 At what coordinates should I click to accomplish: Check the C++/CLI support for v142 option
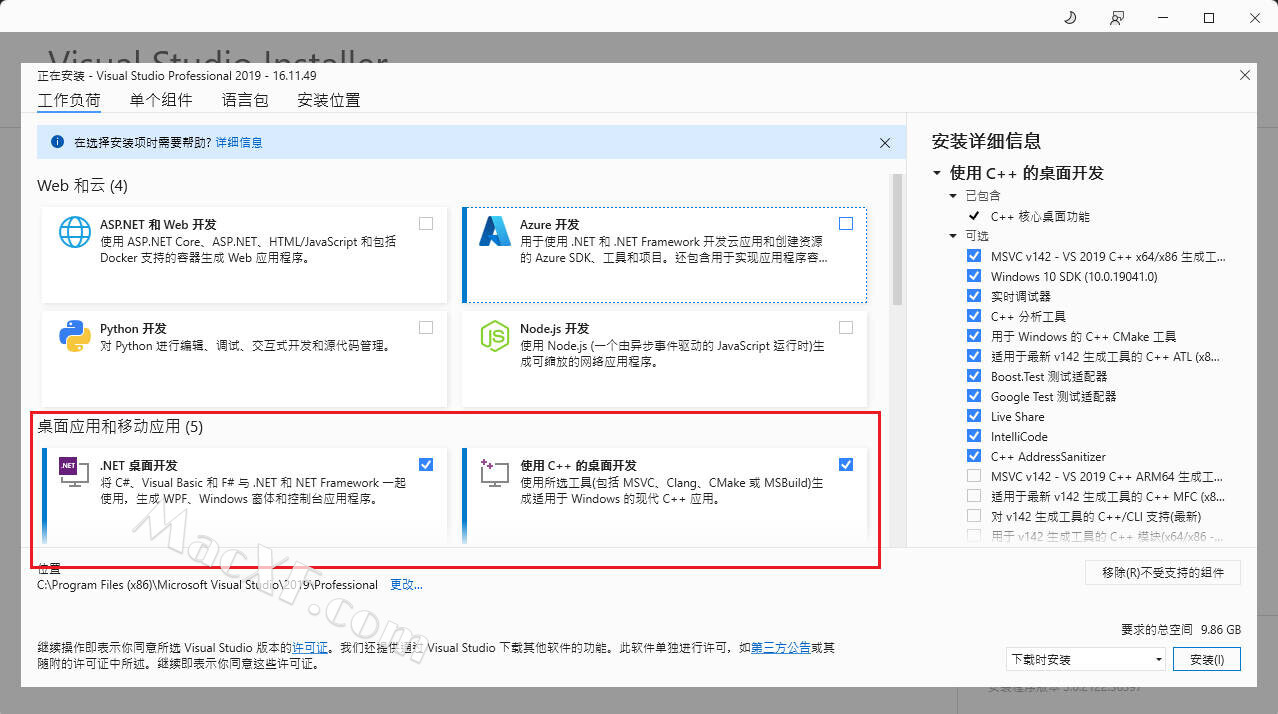click(974, 516)
